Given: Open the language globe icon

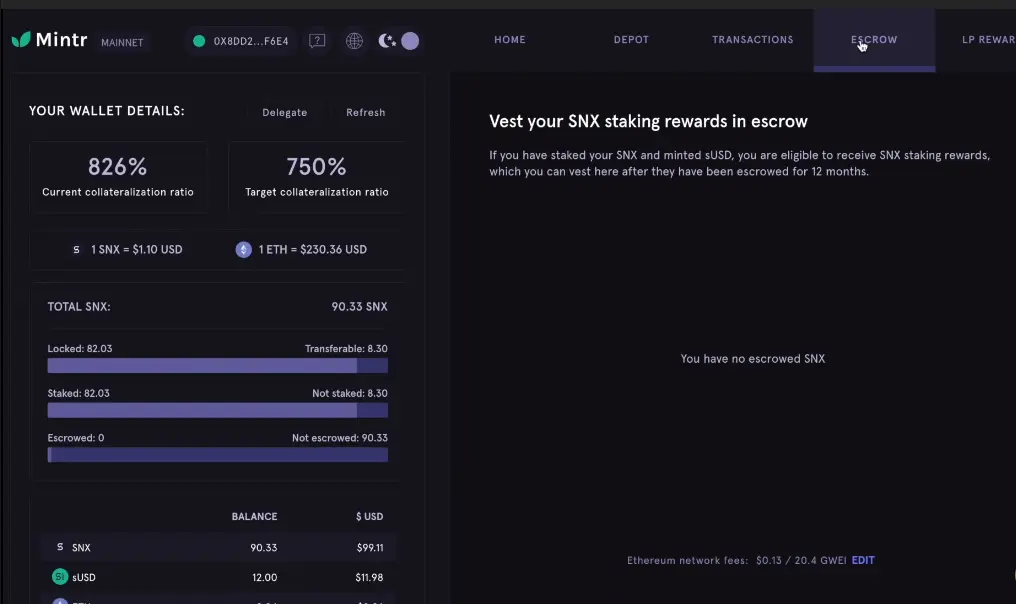Looking at the screenshot, I should click(x=354, y=41).
